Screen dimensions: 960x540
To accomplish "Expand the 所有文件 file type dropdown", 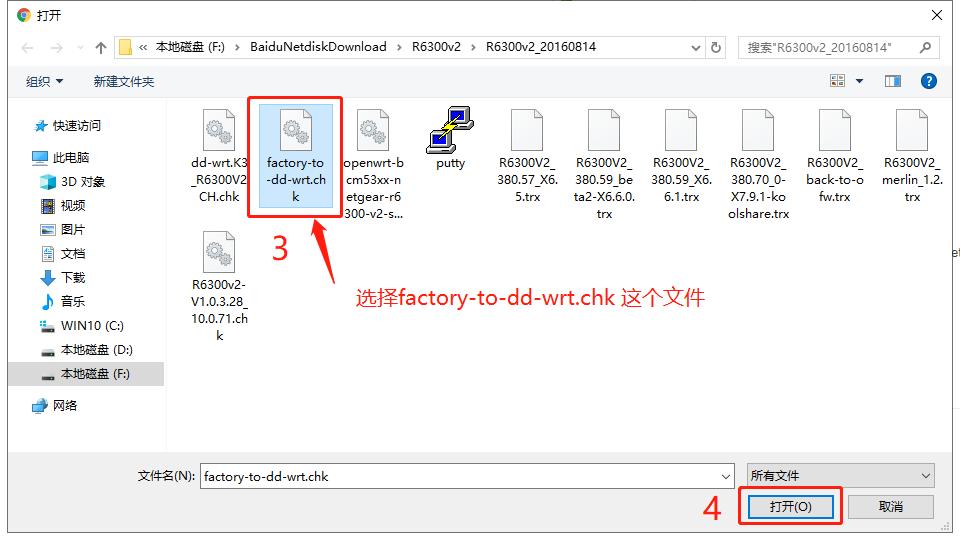I will 841,476.
